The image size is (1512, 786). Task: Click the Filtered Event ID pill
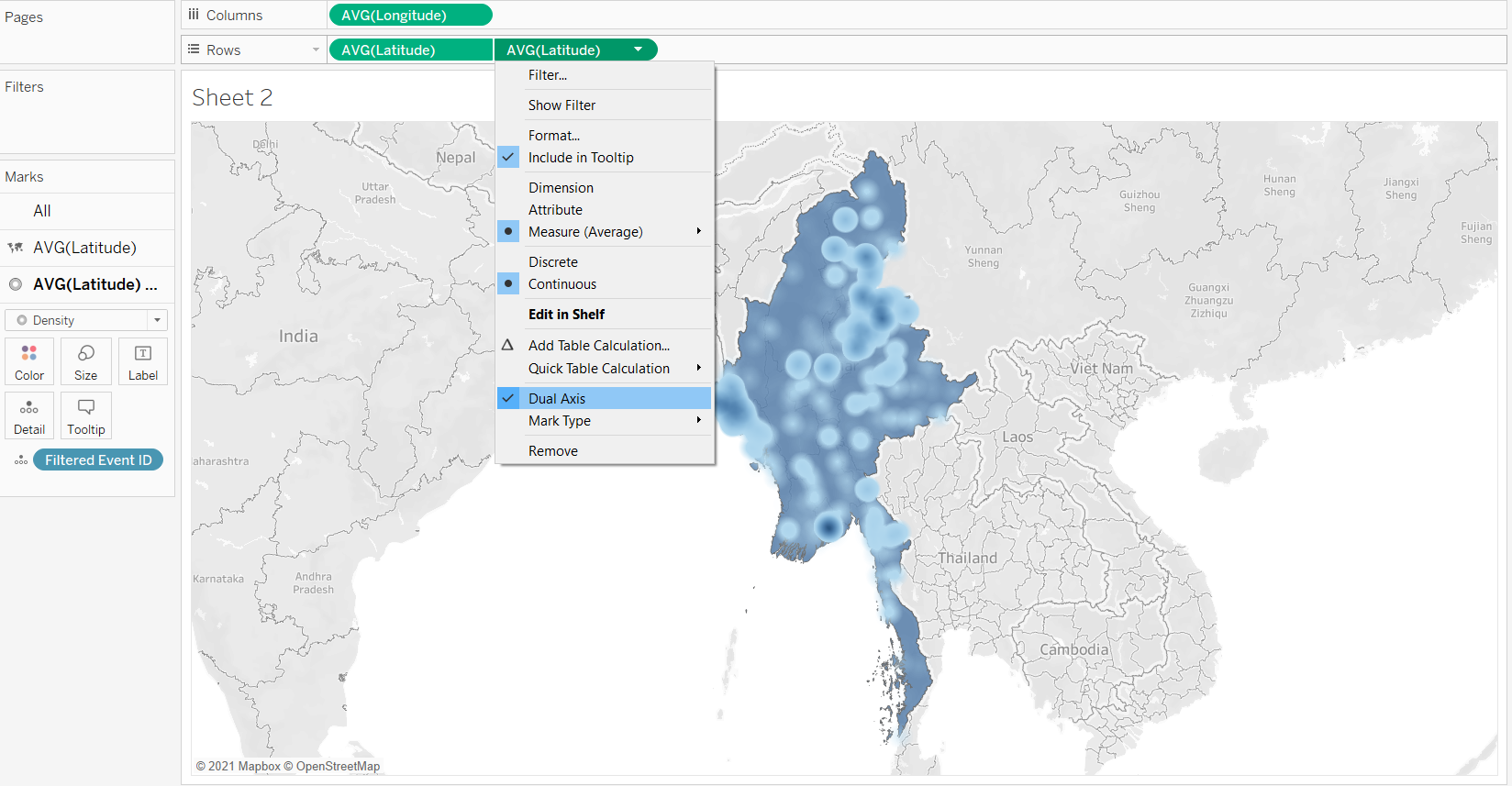coord(98,460)
